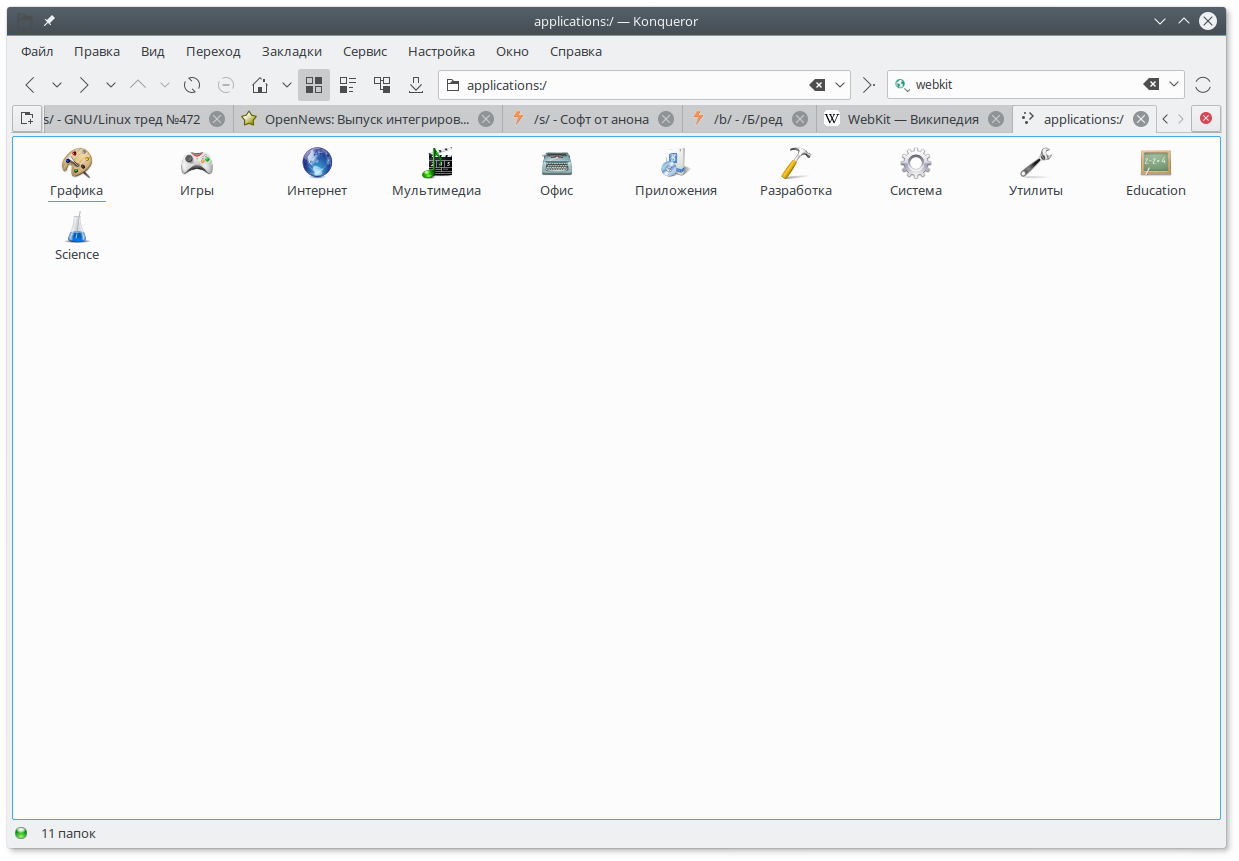Switch to Details view mode

point(348,85)
